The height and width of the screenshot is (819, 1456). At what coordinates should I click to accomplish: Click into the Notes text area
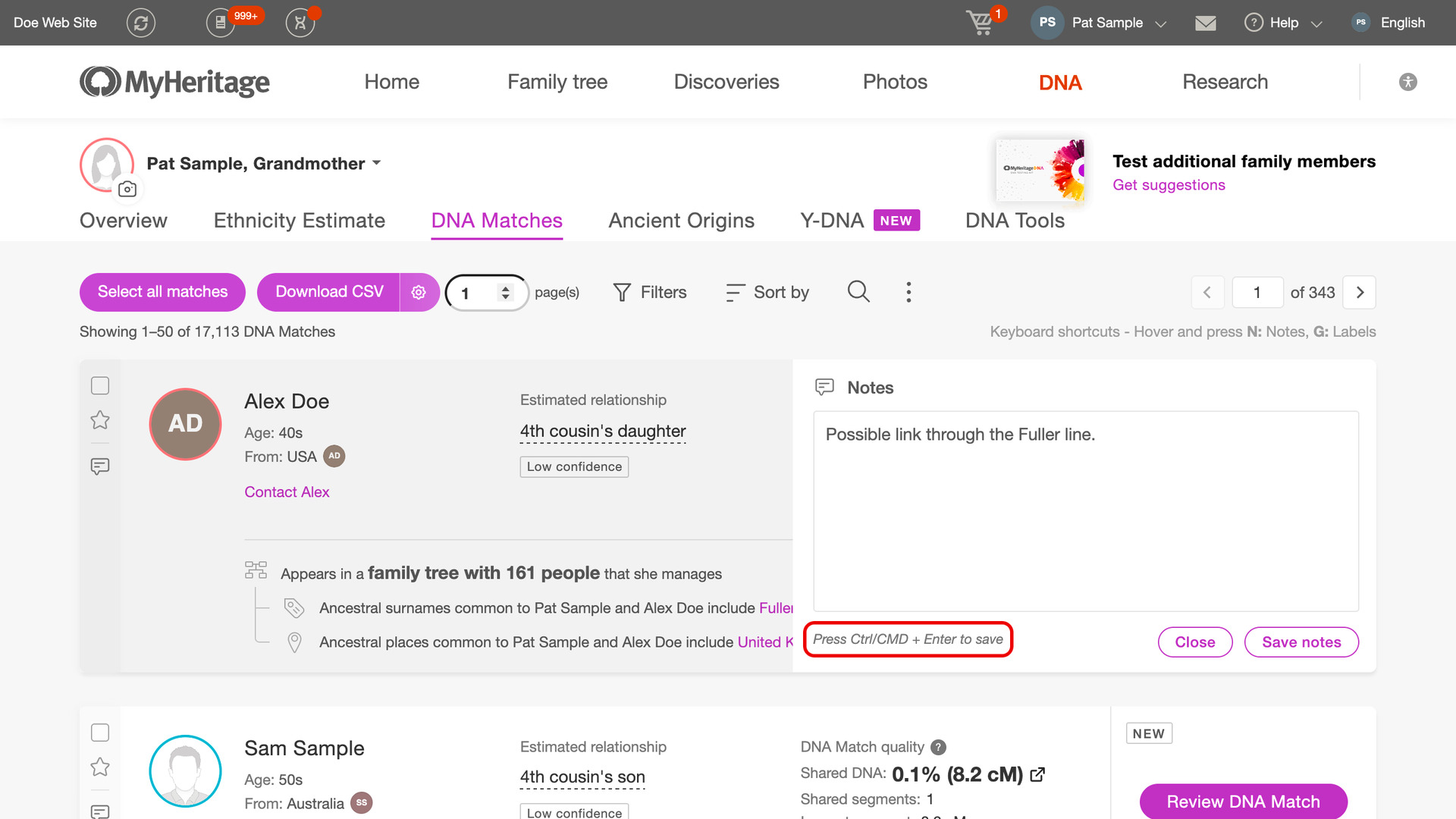(1086, 511)
